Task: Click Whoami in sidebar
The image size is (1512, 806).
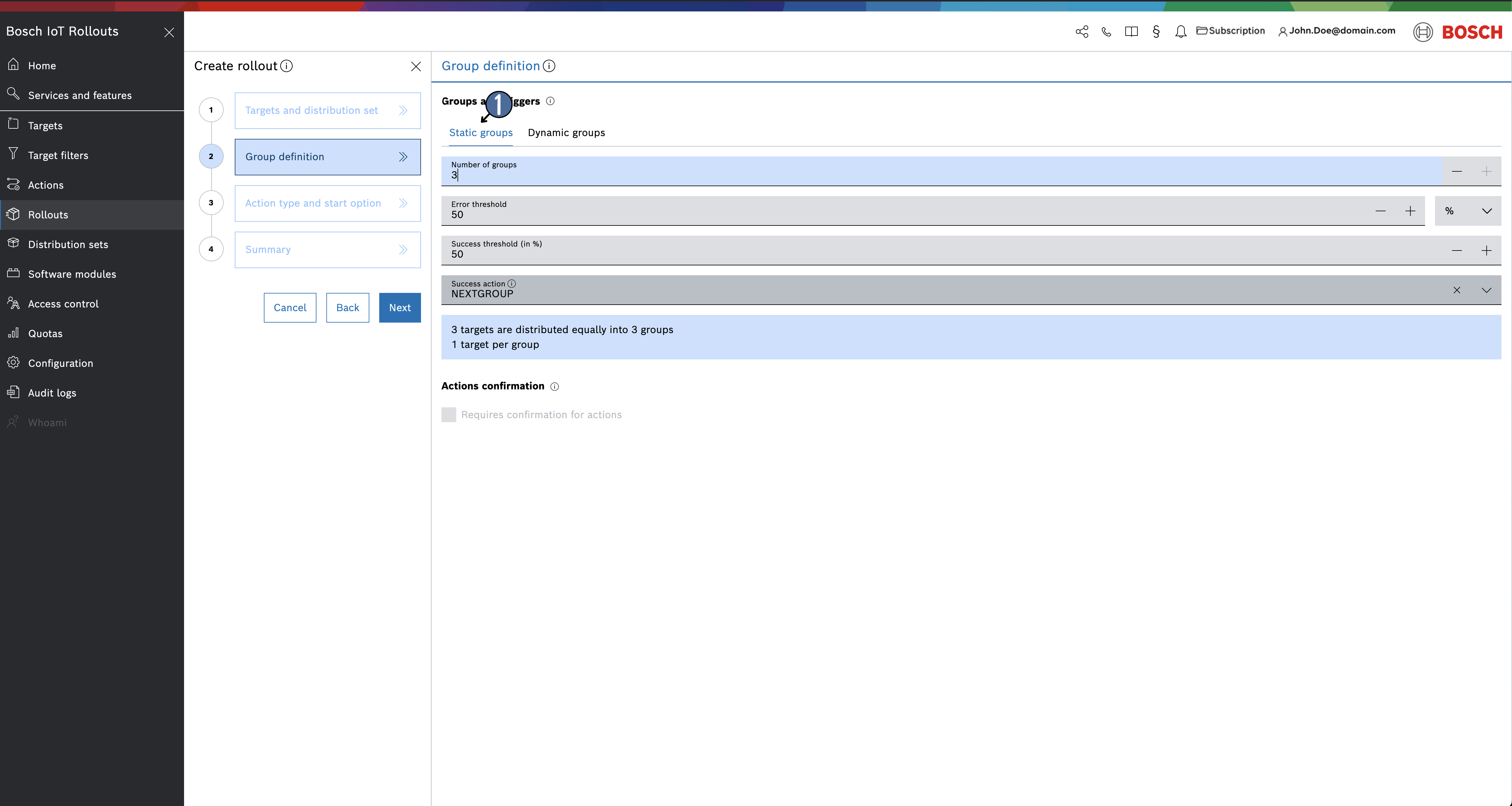Action: (92, 423)
